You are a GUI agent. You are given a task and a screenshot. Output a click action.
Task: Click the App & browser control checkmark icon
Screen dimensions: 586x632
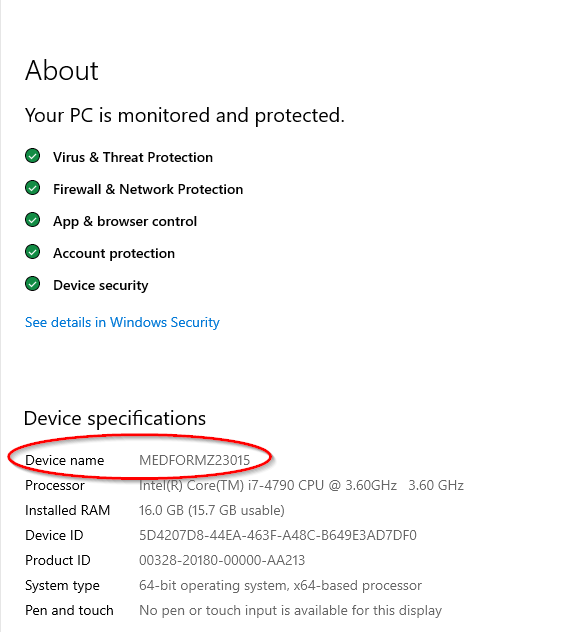(x=32, y=220)
